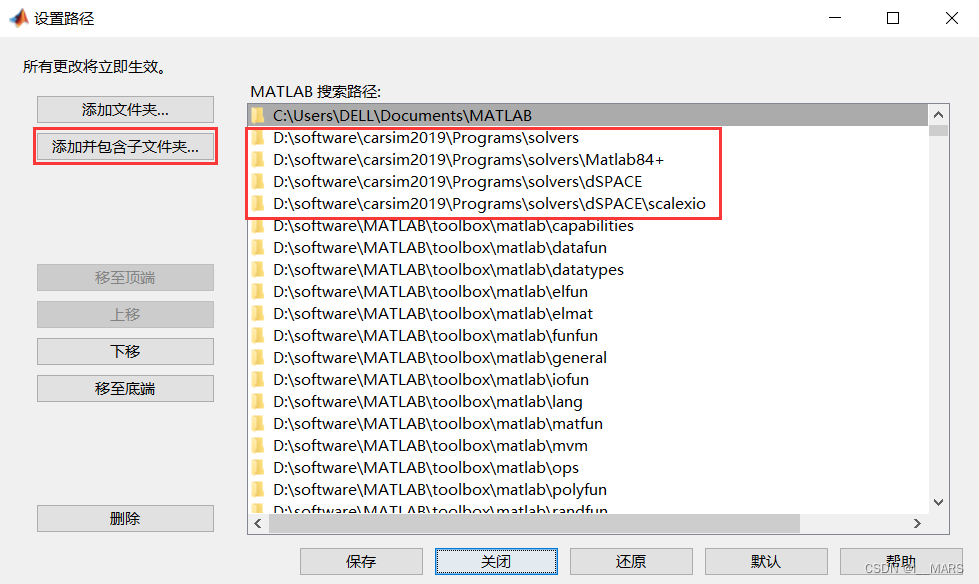Restore defaults with 默认 button
The image size is (979, 584).
point(766,562)
